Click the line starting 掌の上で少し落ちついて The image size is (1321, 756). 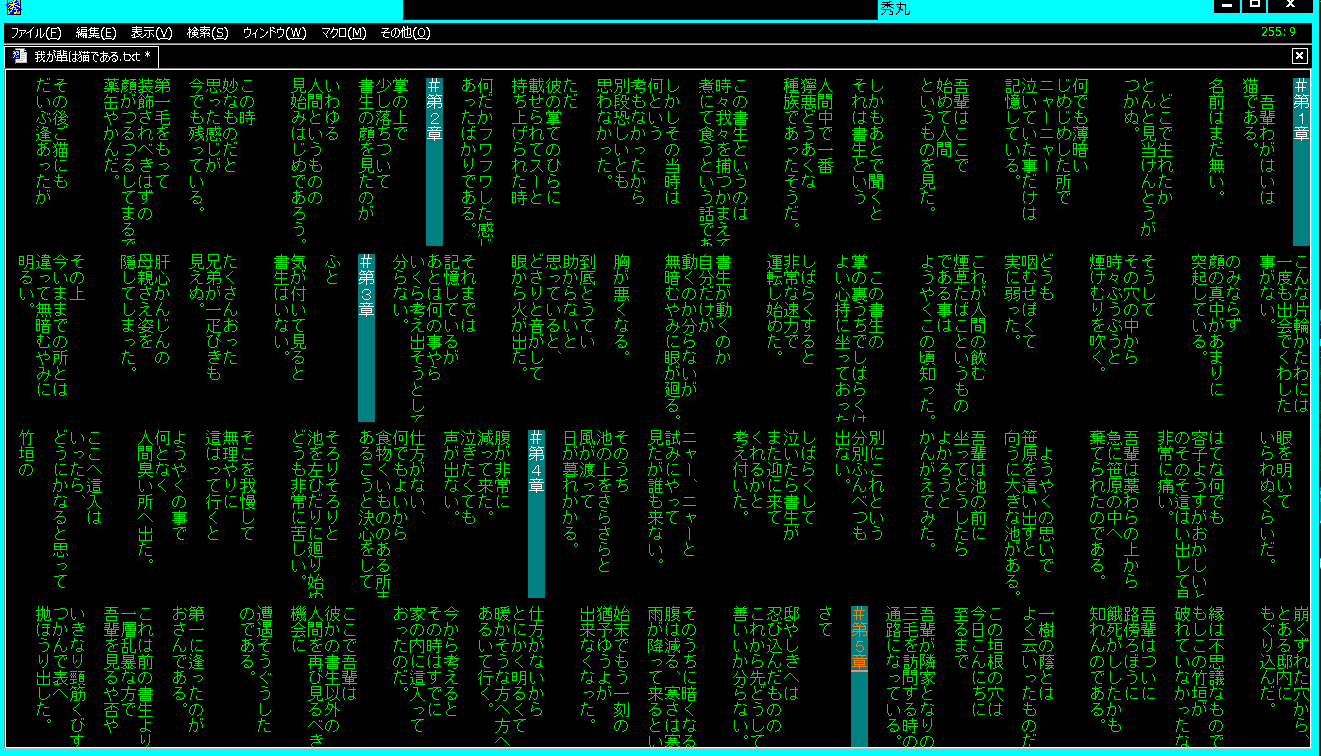[x=383, y=149]
